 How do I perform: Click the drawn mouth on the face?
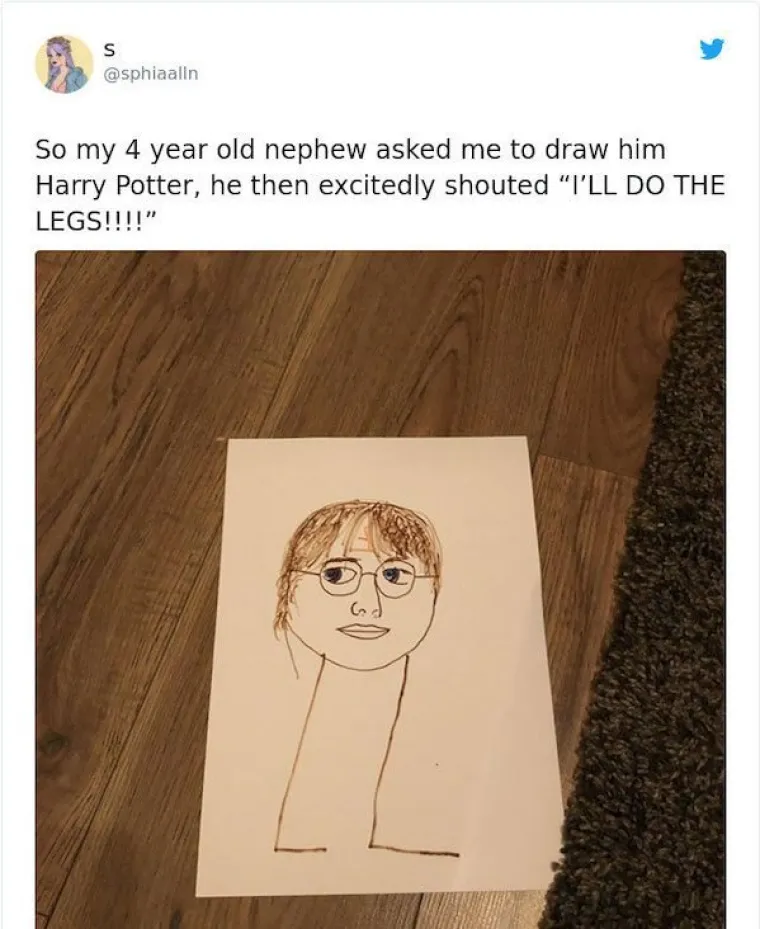coord(362,631)
